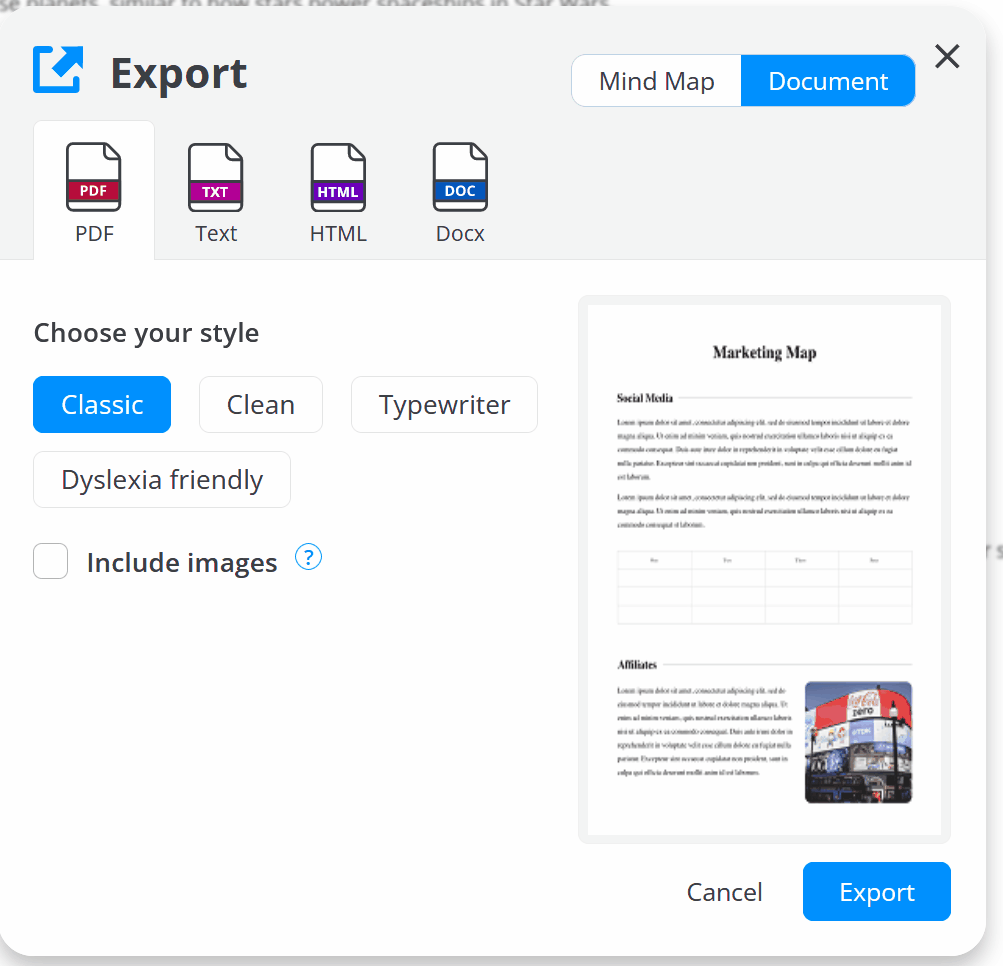The height and width of the screenshot is (966, 1003).
Task: Select the PDF format icon
Action: pyautogui.click(x=93, y=176)
